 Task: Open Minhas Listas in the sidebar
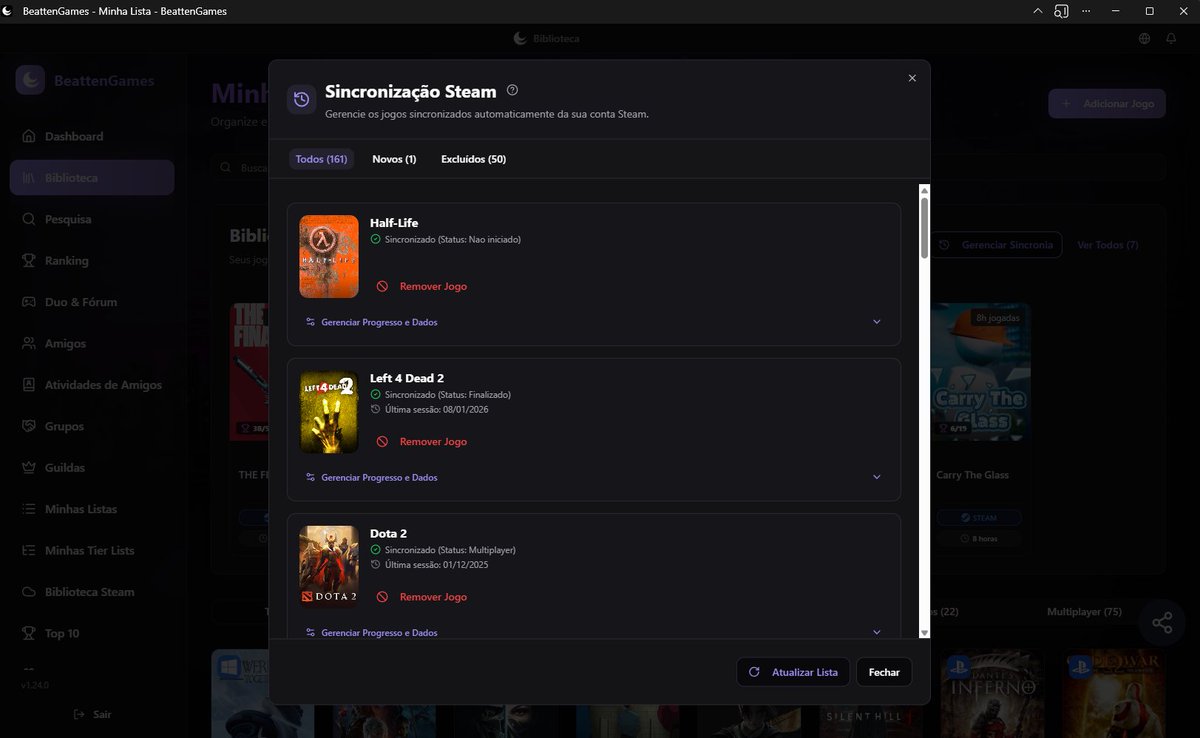(92, 509)
